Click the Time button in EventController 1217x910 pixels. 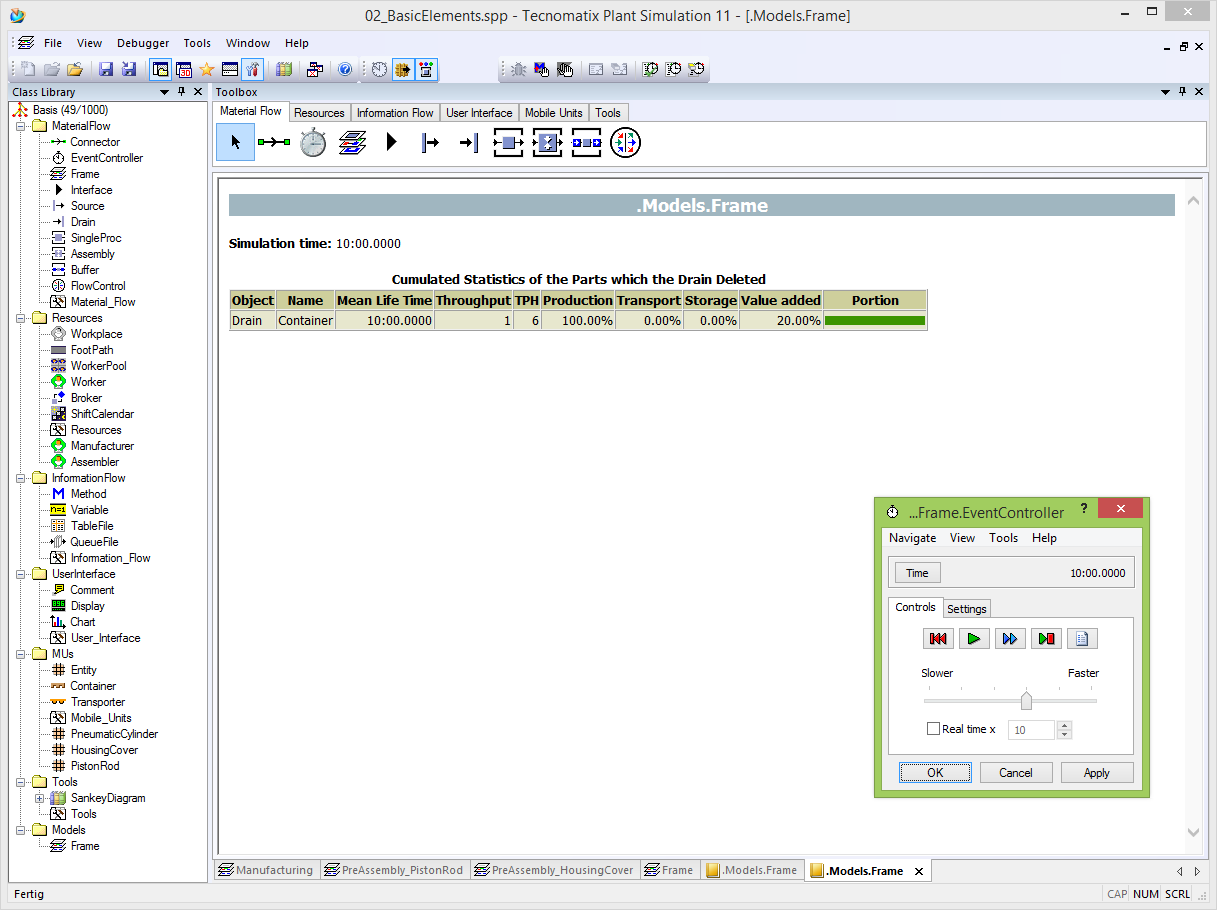point(917,573)
